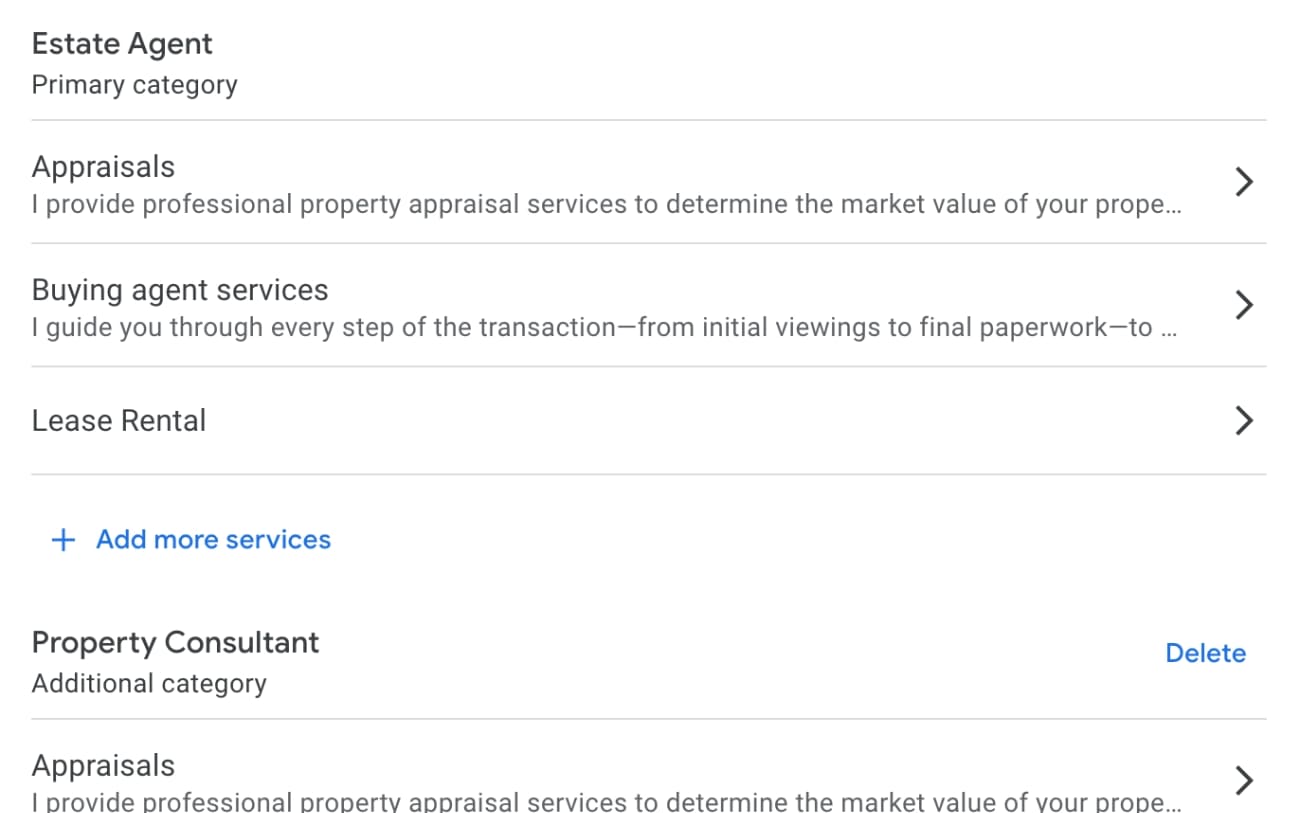Click the Property Consultant category heading
The image size is (1300, 813).
[x=175, y=642]
